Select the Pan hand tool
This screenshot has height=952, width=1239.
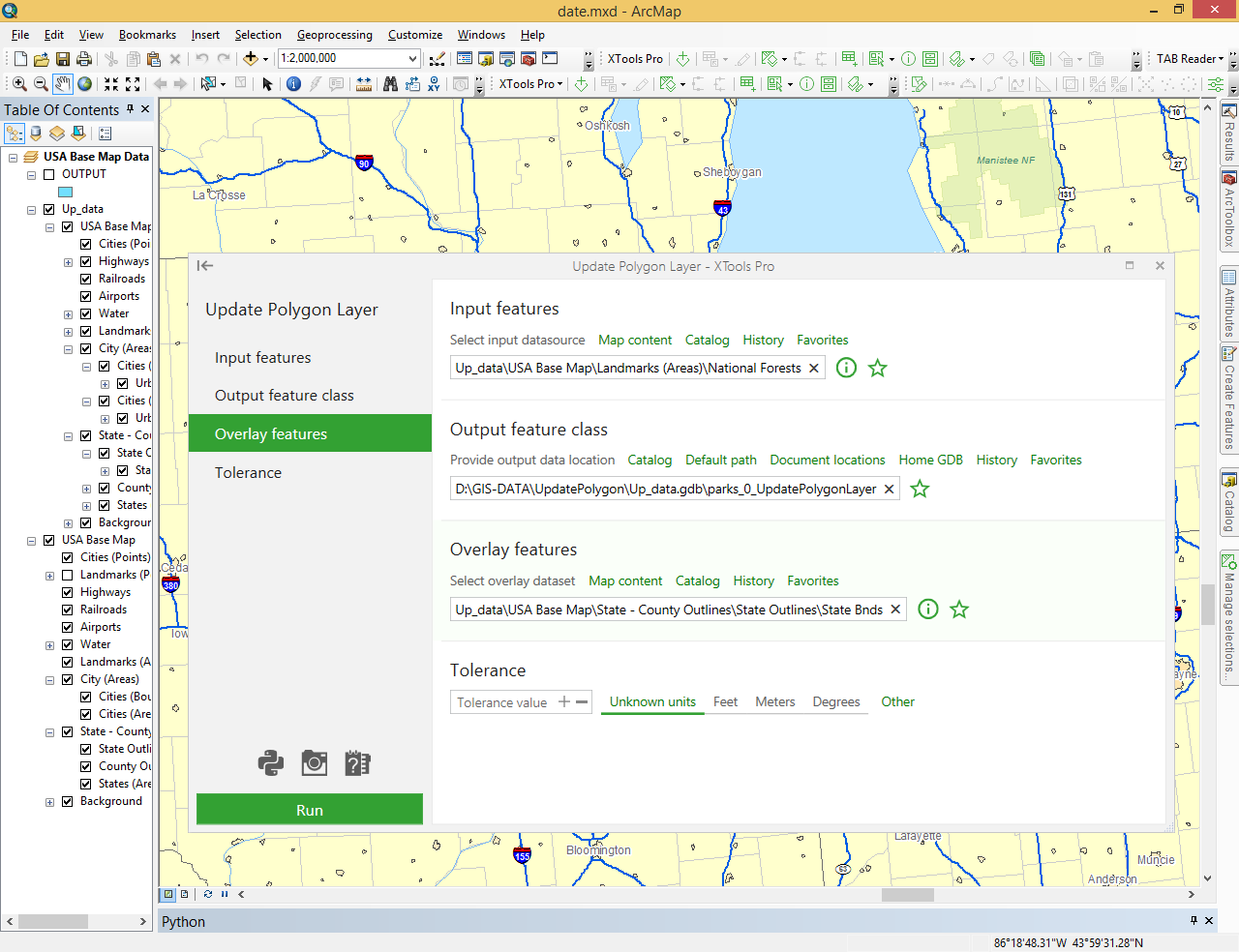click(63, 84)
